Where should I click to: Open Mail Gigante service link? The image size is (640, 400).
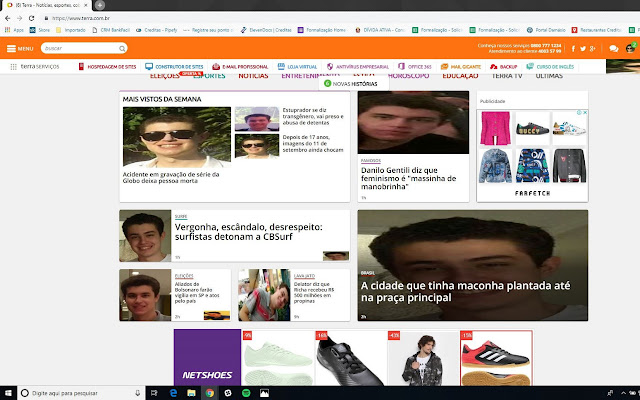click(x=461, y=67)
